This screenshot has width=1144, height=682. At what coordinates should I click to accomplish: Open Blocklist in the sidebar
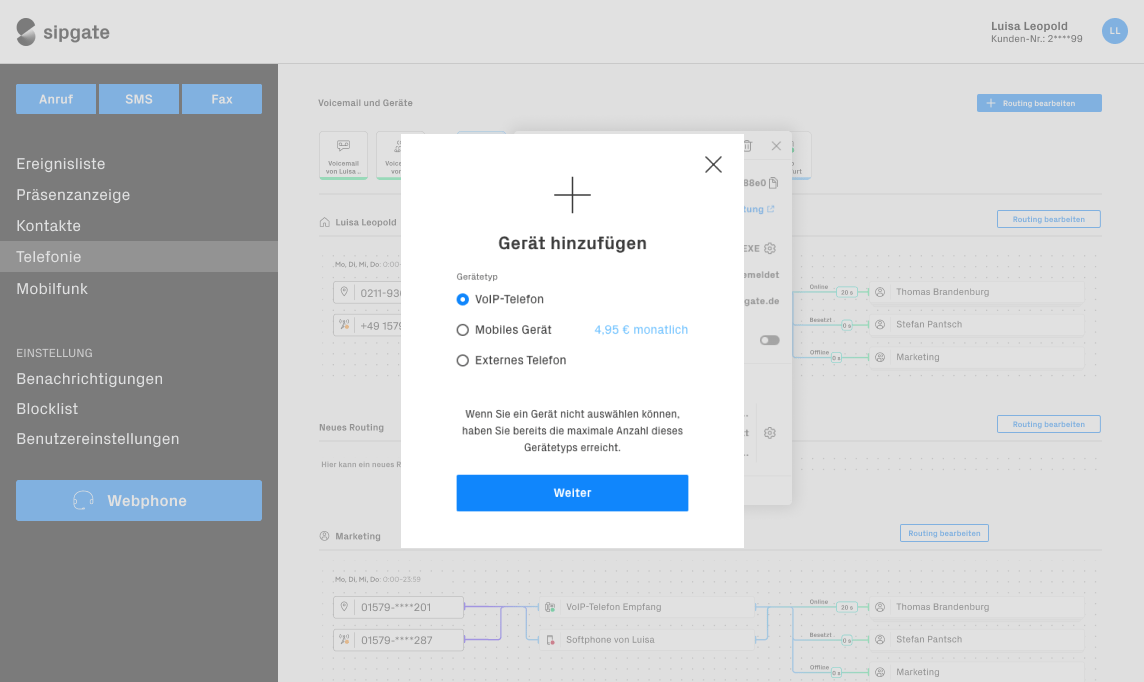point(47,409)
